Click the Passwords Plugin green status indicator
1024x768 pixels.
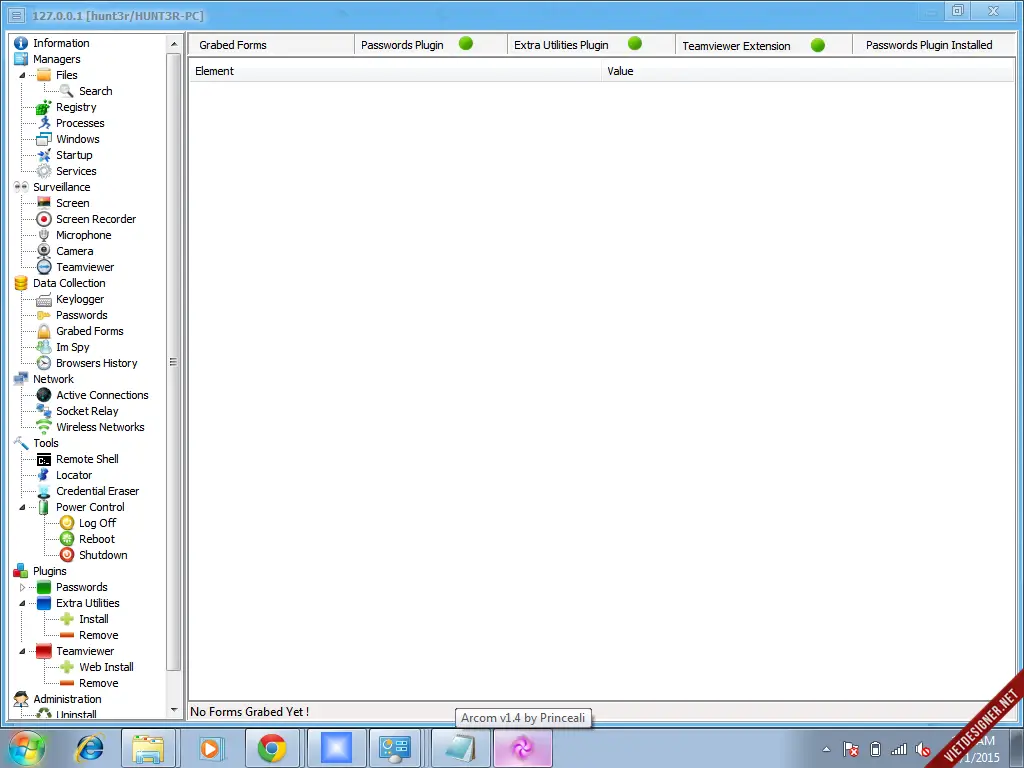[465, 44]
